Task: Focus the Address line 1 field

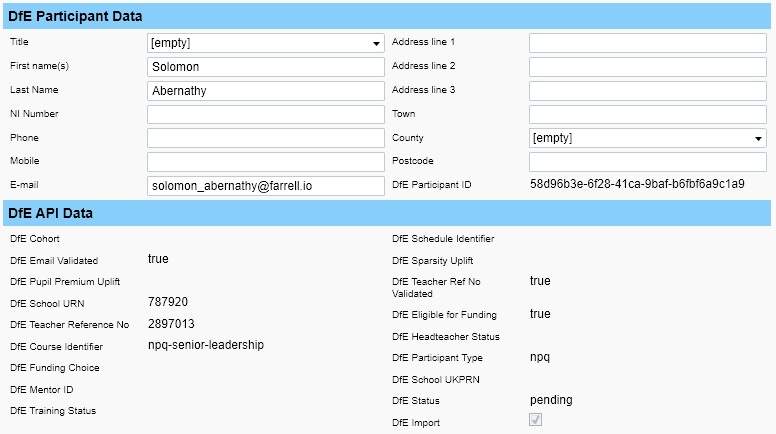Action: pos(647,43)
